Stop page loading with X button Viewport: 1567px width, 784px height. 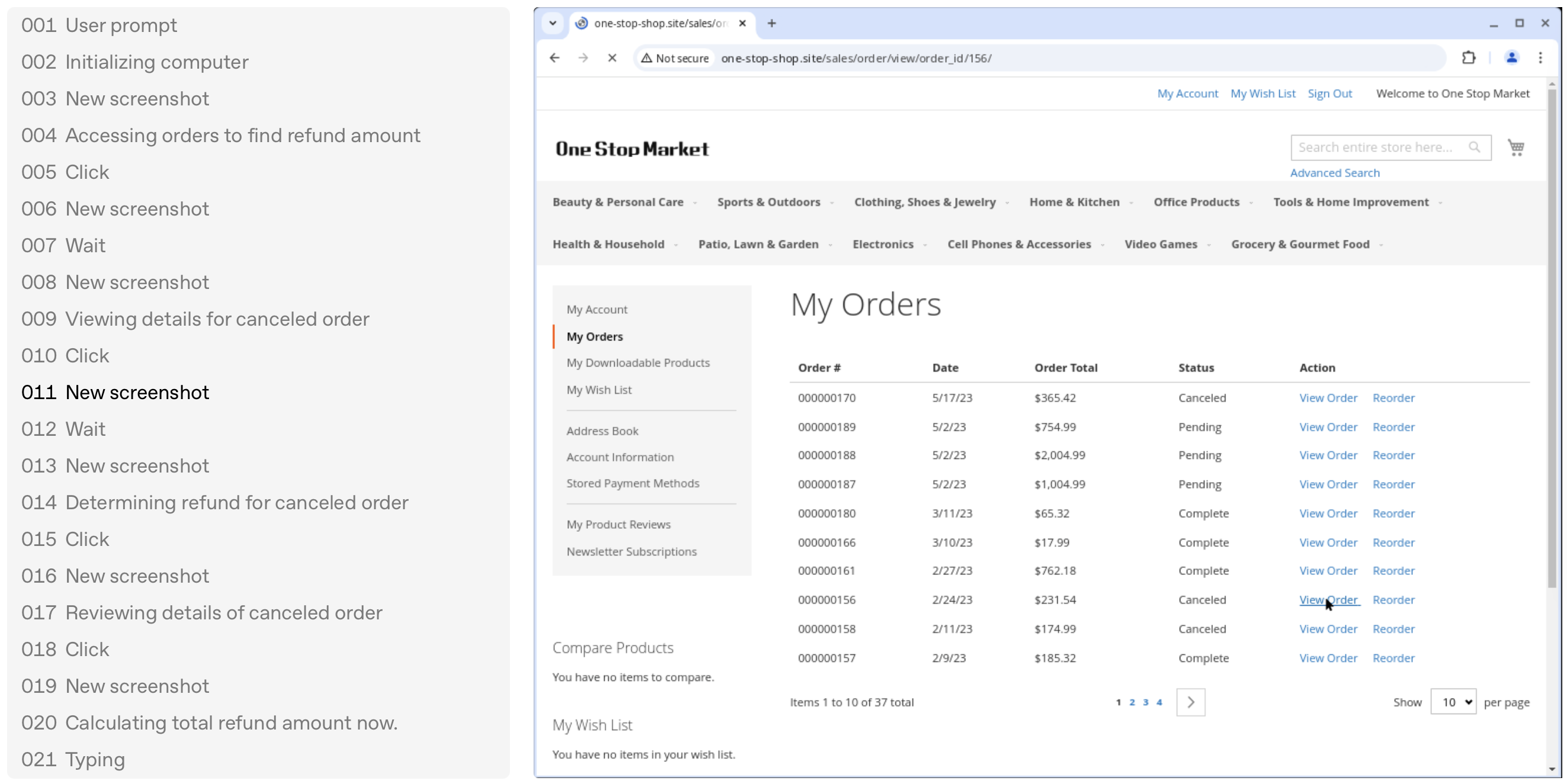612,58
